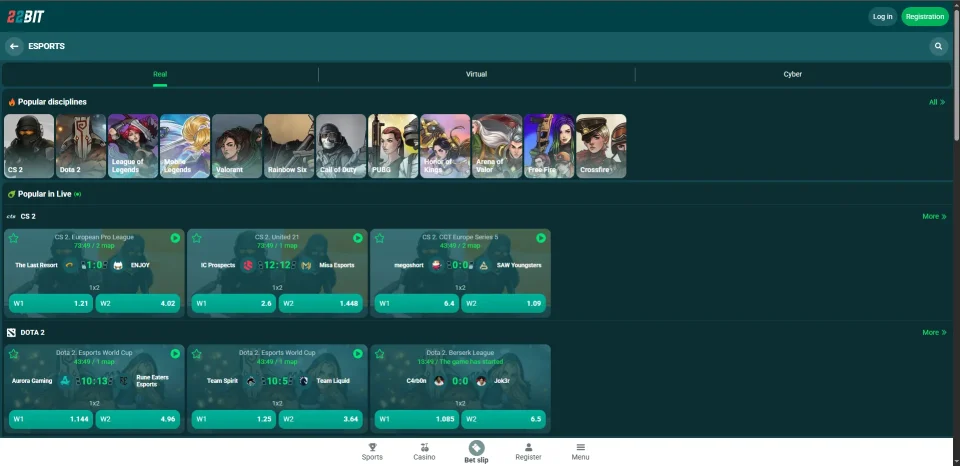Viewport: 960px width, 466px height.
Task: Open the 22BIT logo home link
Action: tap(25, 17)
